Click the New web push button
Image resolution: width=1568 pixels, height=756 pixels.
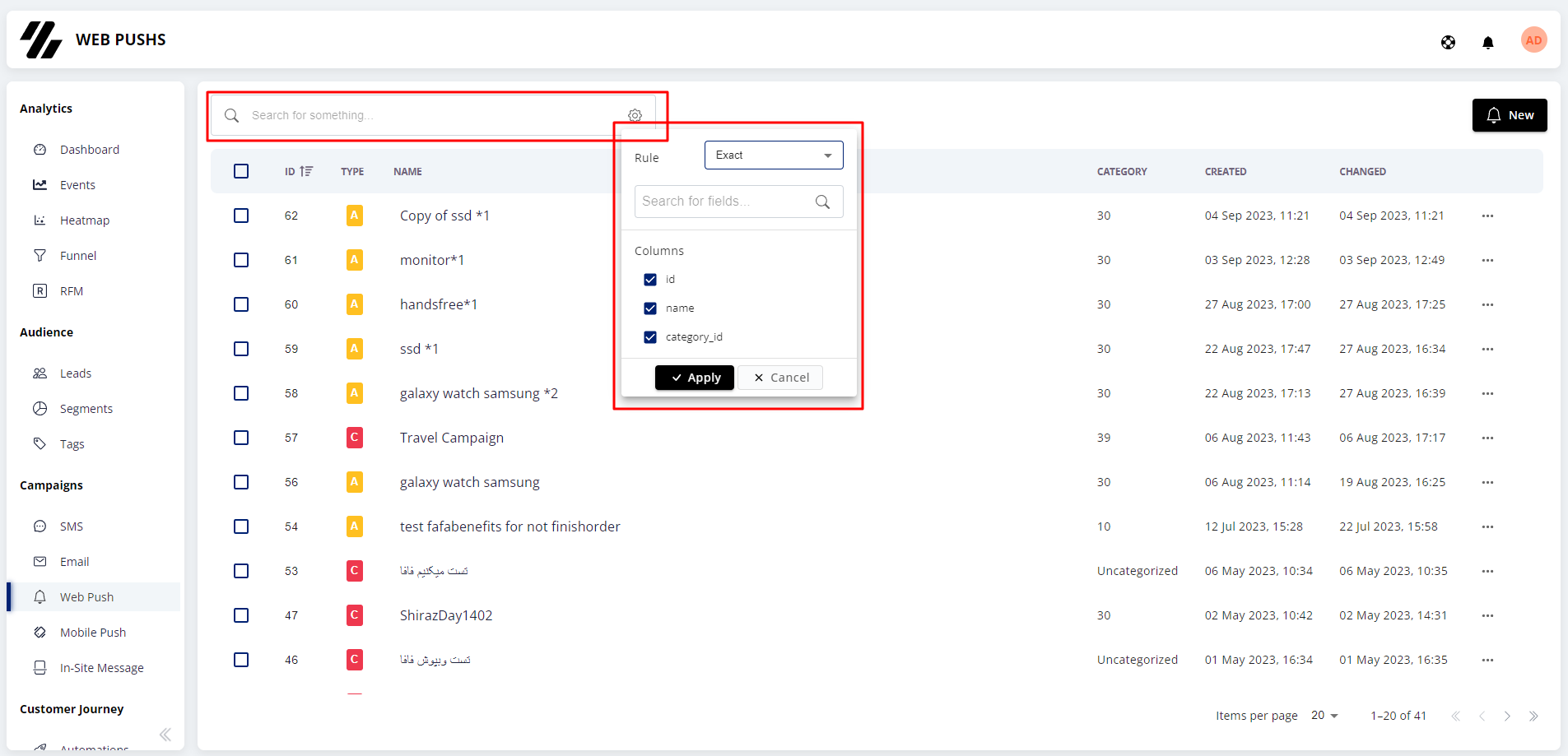[x=1510, y=115]
